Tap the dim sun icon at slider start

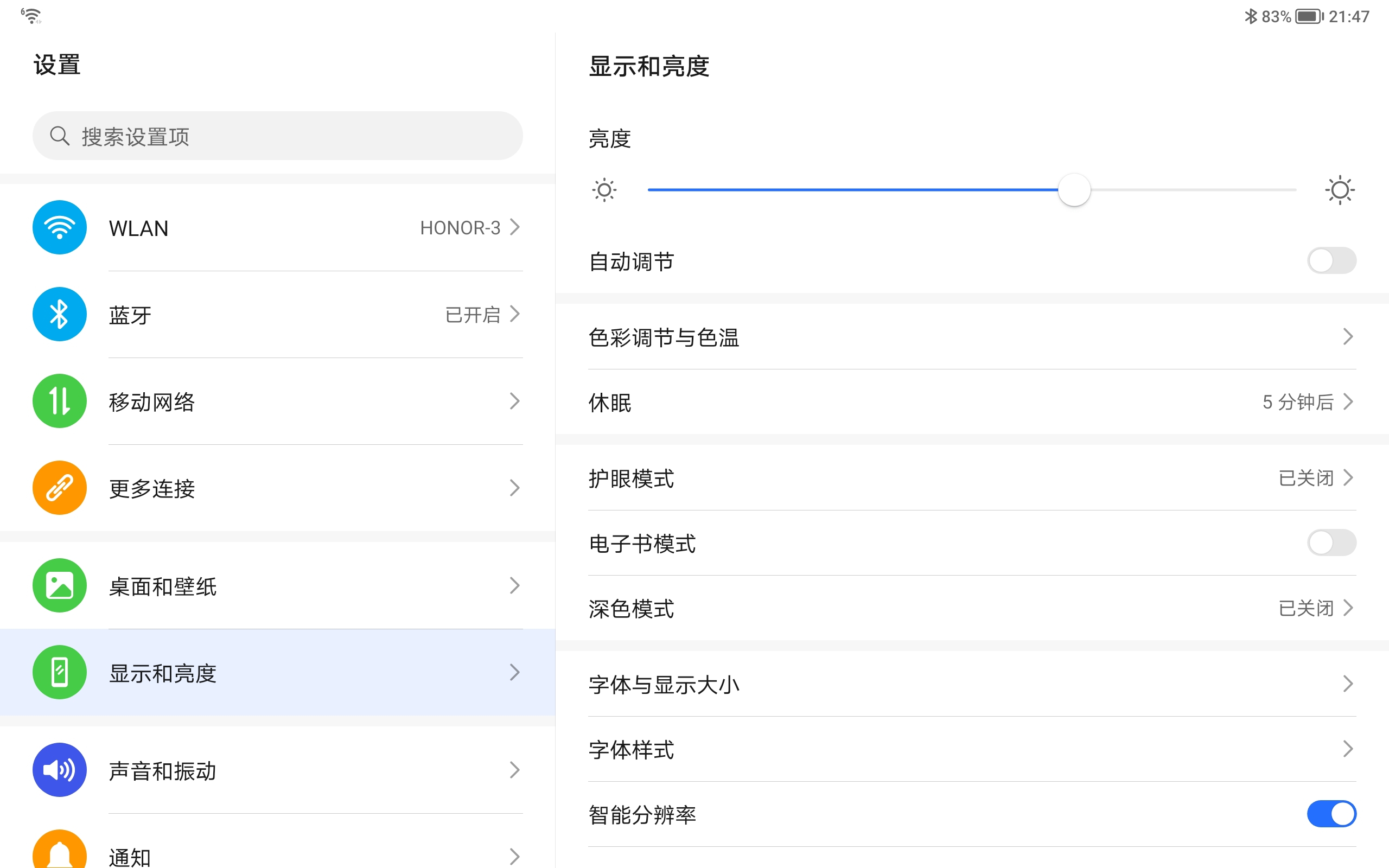[x=604, y=190]
